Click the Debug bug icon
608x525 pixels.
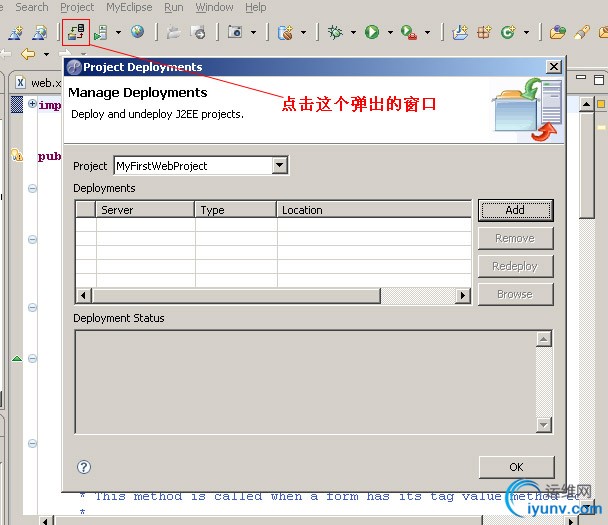(x=335, y=32)
